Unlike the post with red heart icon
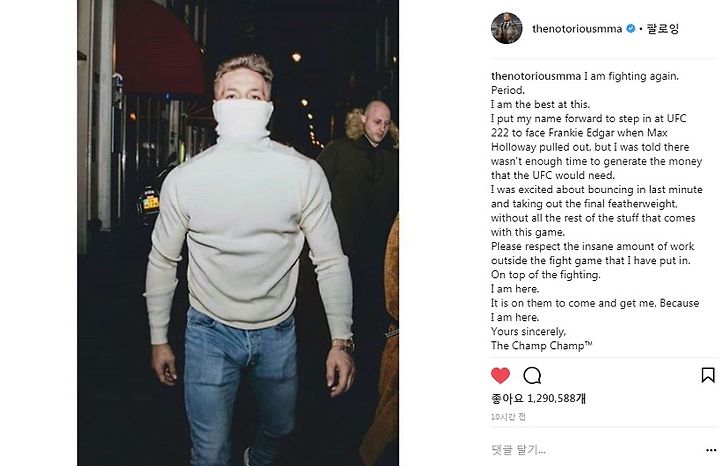This screenshot has width=720, height=466. coord(501,376)
